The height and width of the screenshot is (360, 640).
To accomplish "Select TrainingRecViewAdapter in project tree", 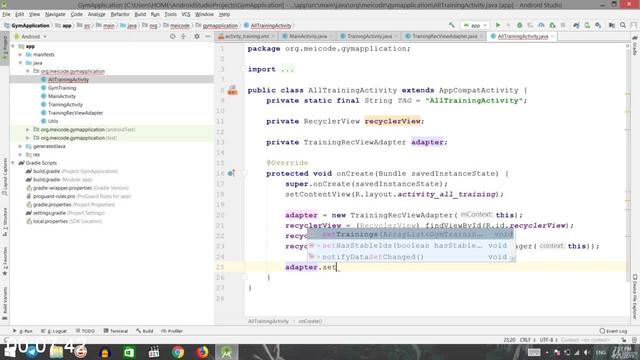I will point(76,113).
